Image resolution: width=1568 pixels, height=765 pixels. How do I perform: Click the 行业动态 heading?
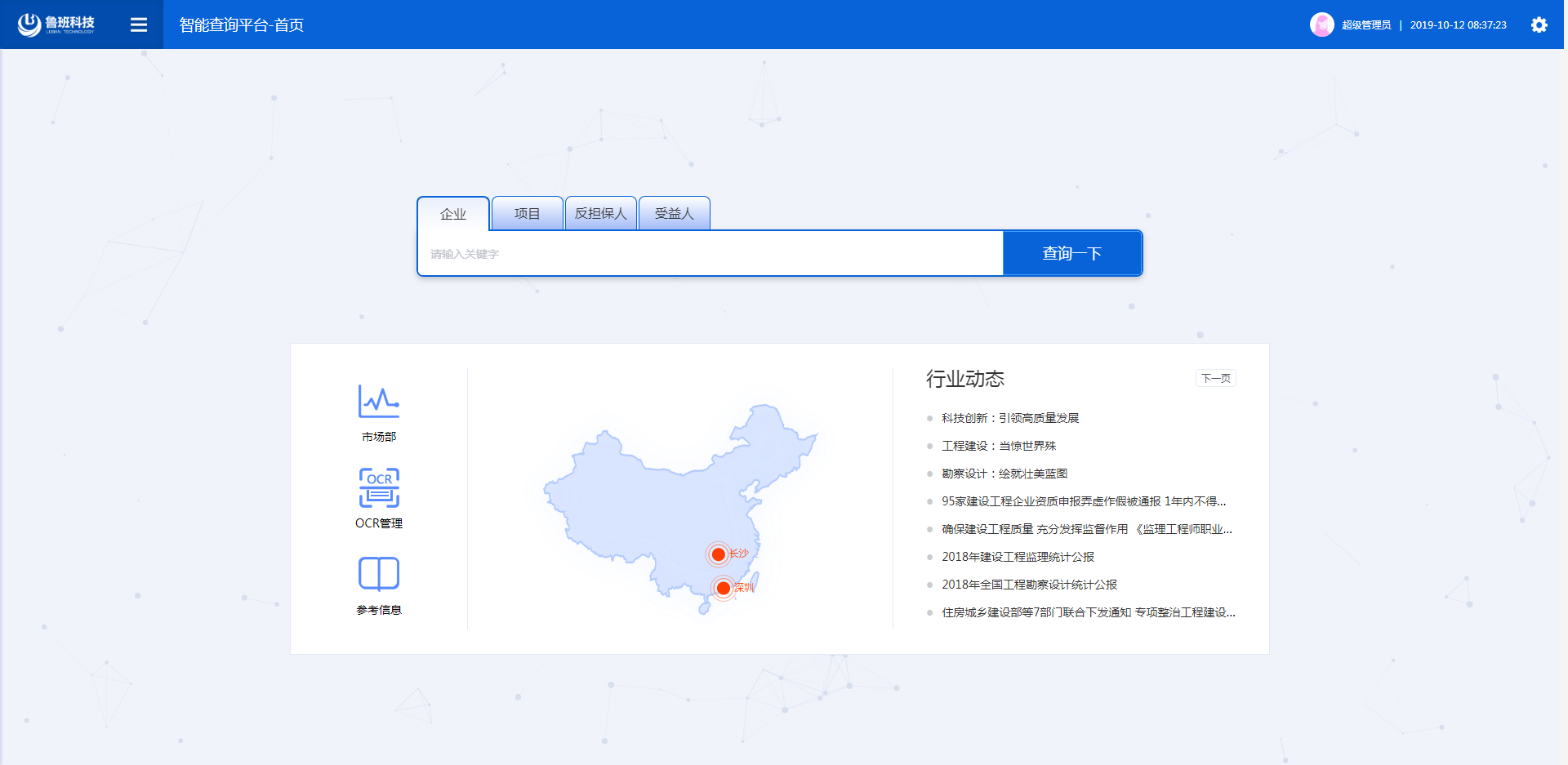[x=965, y=379]
